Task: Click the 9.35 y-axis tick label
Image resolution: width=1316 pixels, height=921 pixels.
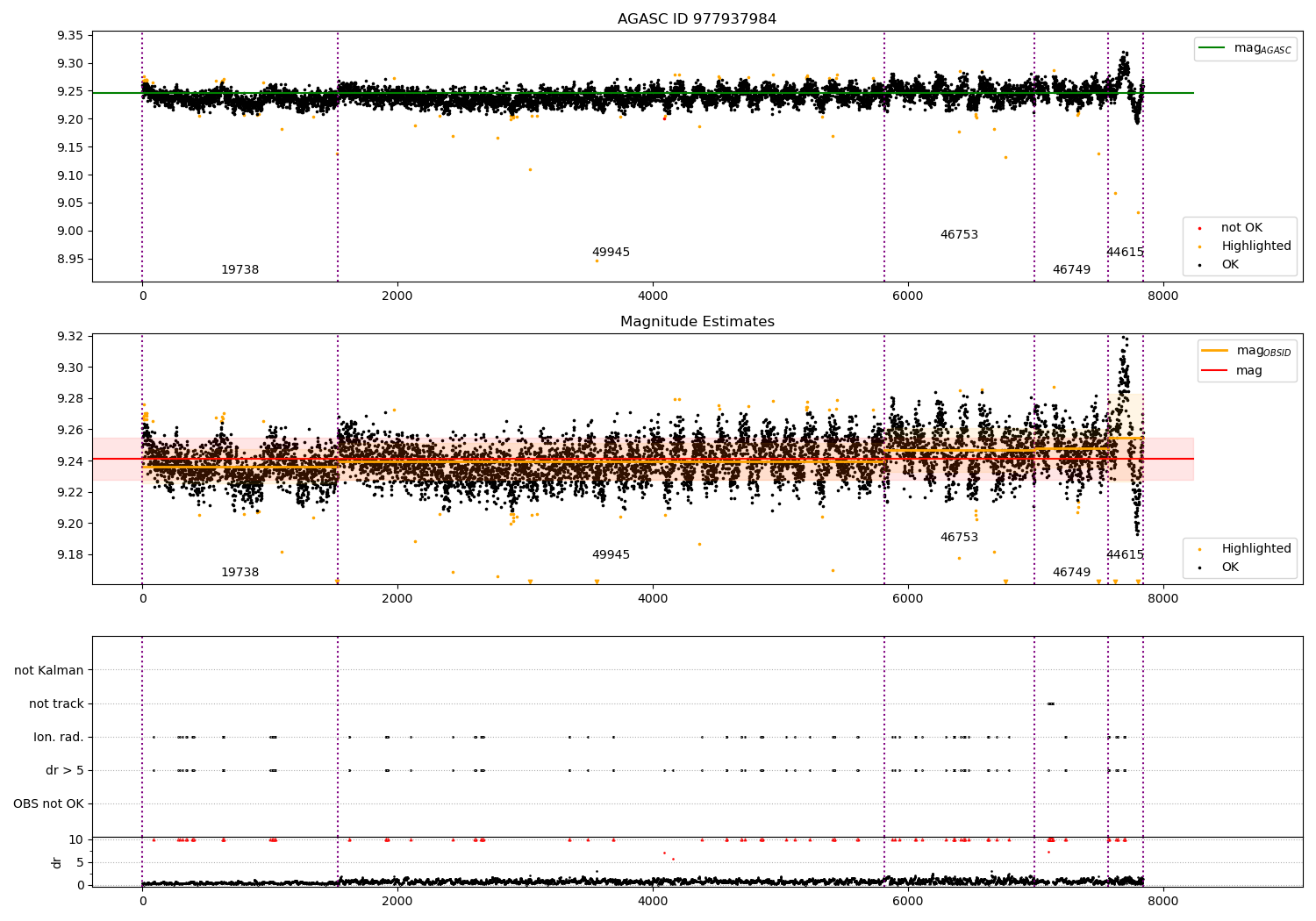Action: (x=70, y=36)
